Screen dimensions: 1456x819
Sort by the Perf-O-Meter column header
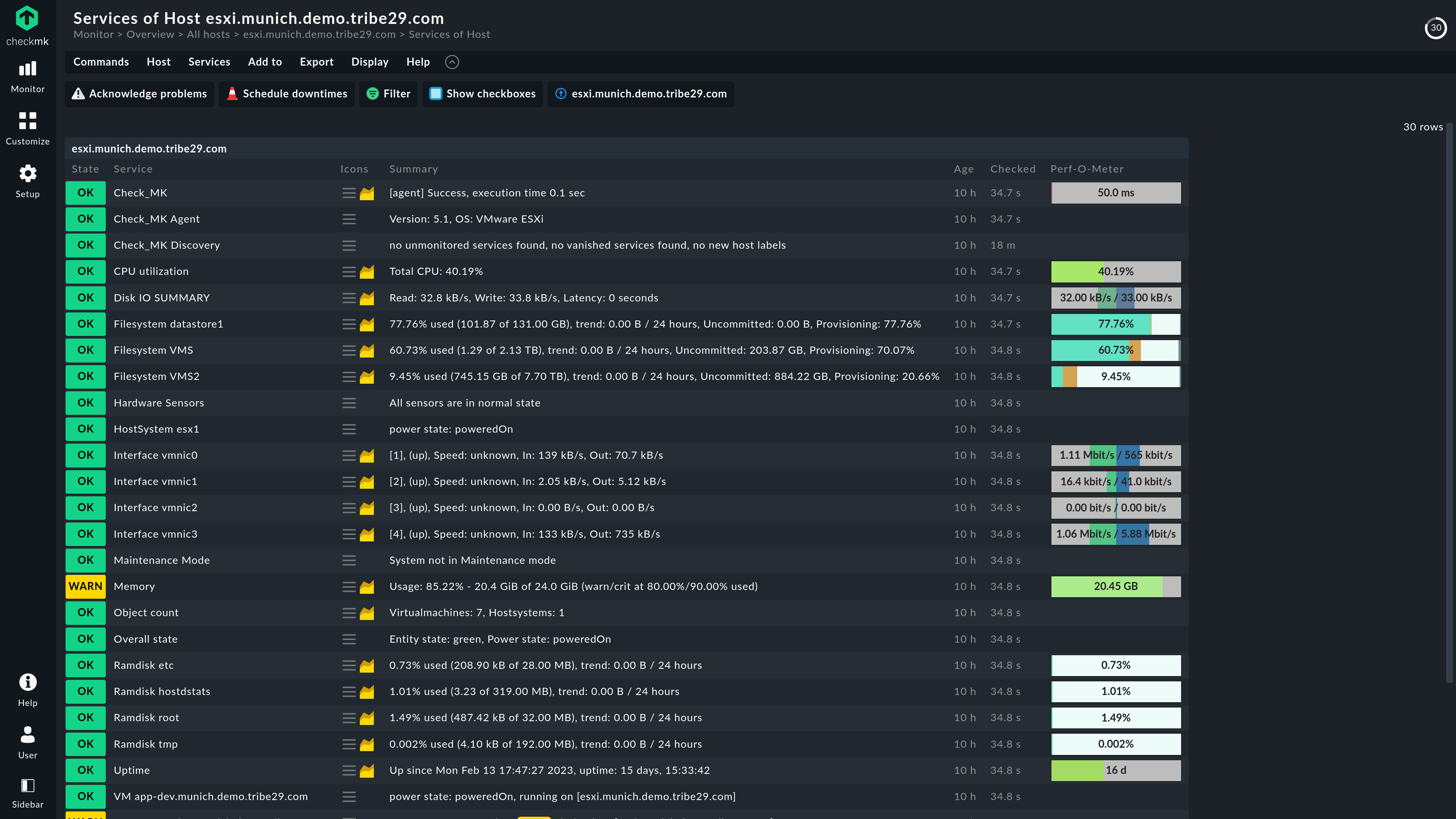pyautogui.click(x=1087, y=169)
